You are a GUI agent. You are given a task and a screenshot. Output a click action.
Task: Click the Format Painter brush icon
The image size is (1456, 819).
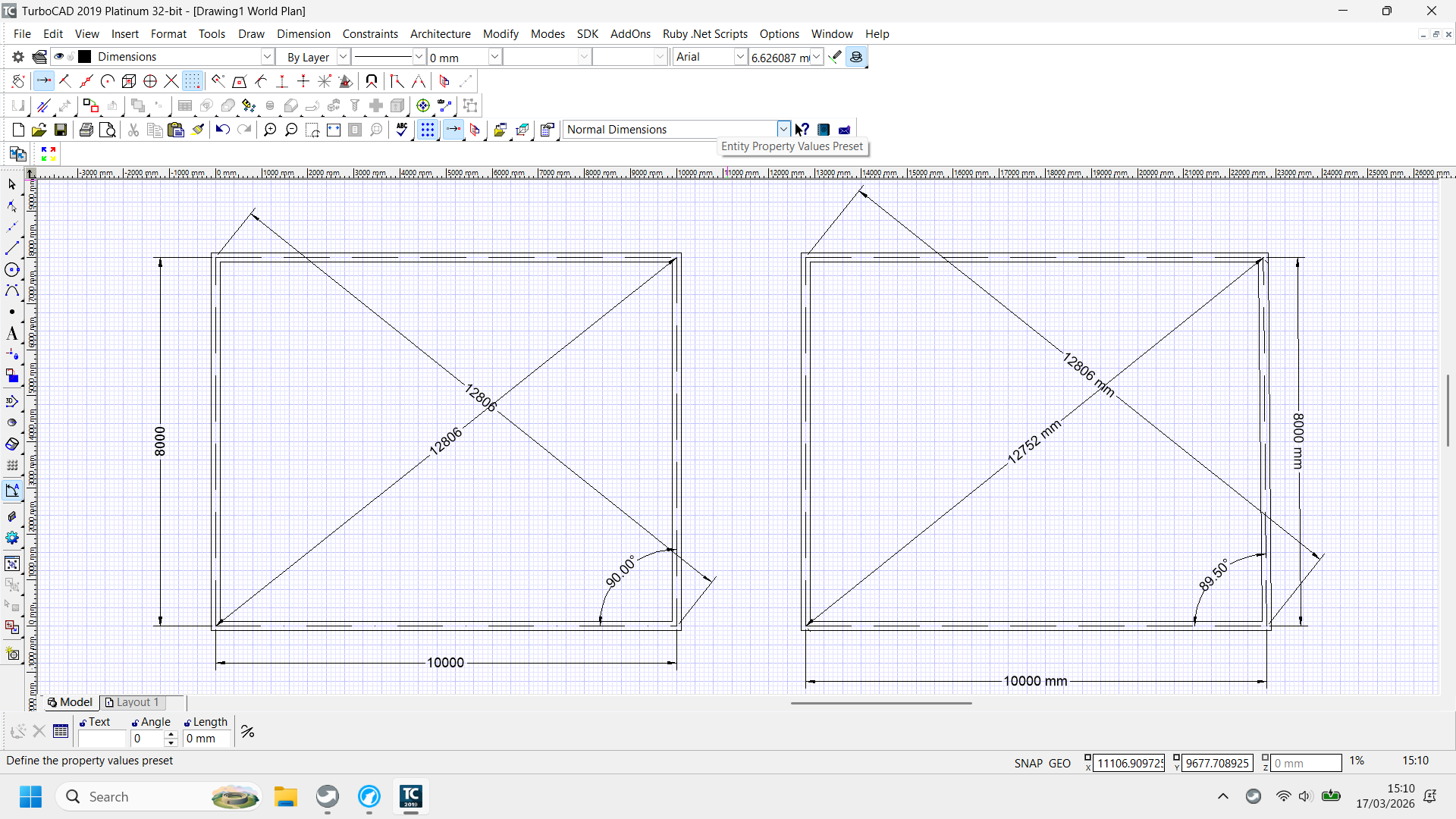point(198,130)
